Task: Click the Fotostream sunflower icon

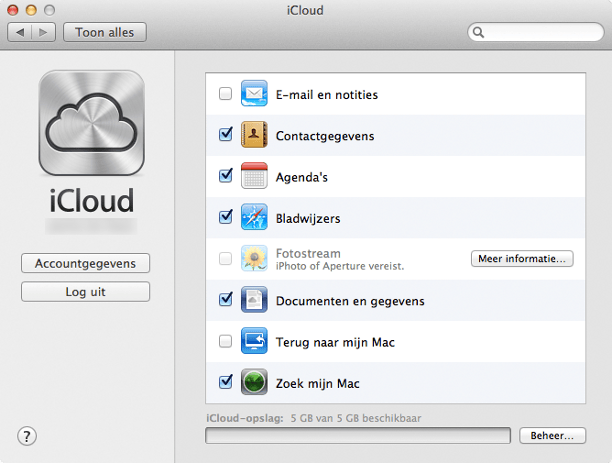Action: click(x=254, y=258)
